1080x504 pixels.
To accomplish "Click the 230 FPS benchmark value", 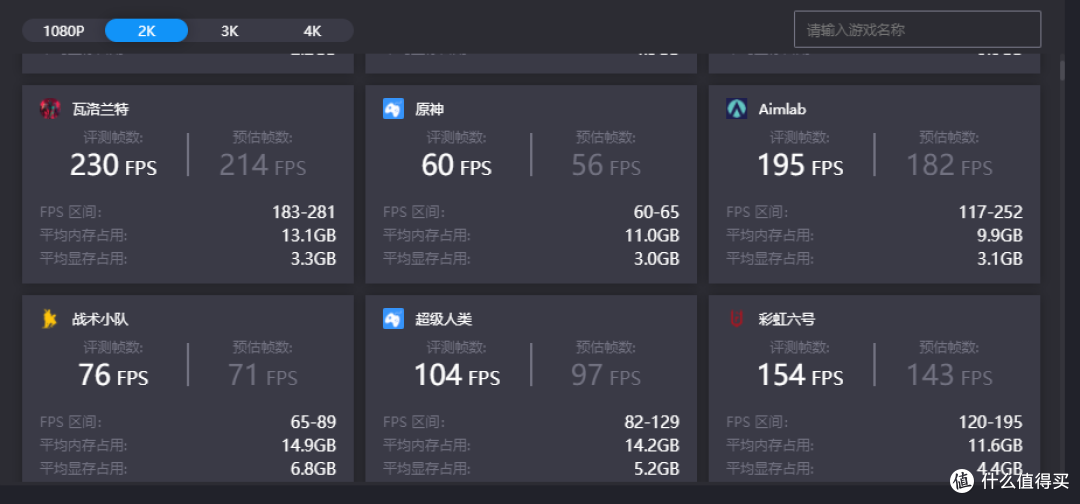I will tap(114, 166).
